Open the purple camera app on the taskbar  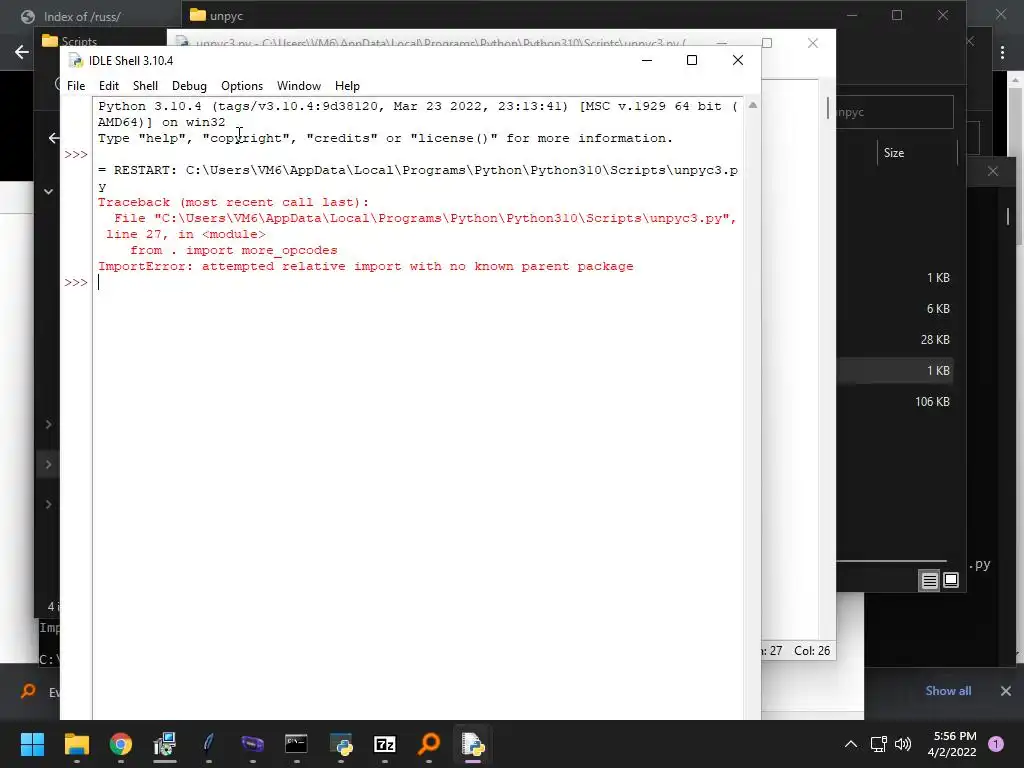click(253, 744)
